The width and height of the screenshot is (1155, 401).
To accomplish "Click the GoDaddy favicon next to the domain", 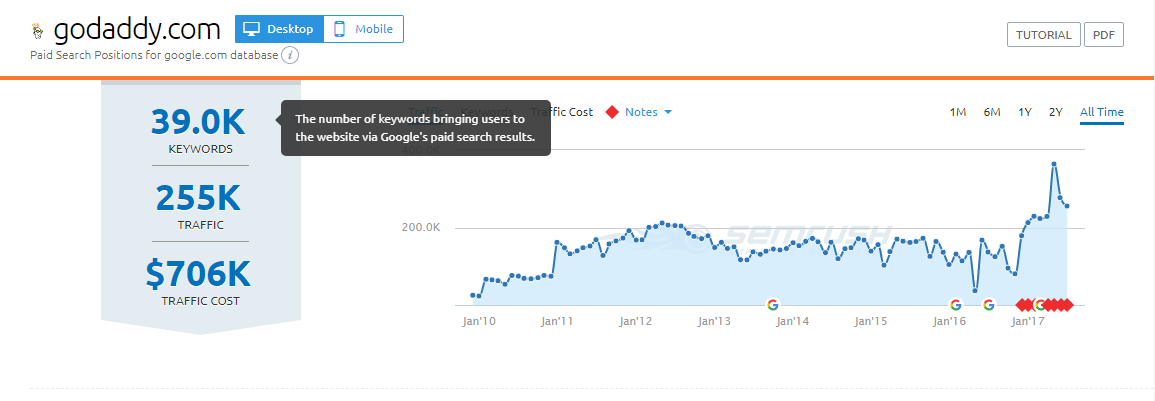I will [x=38, y=30].
